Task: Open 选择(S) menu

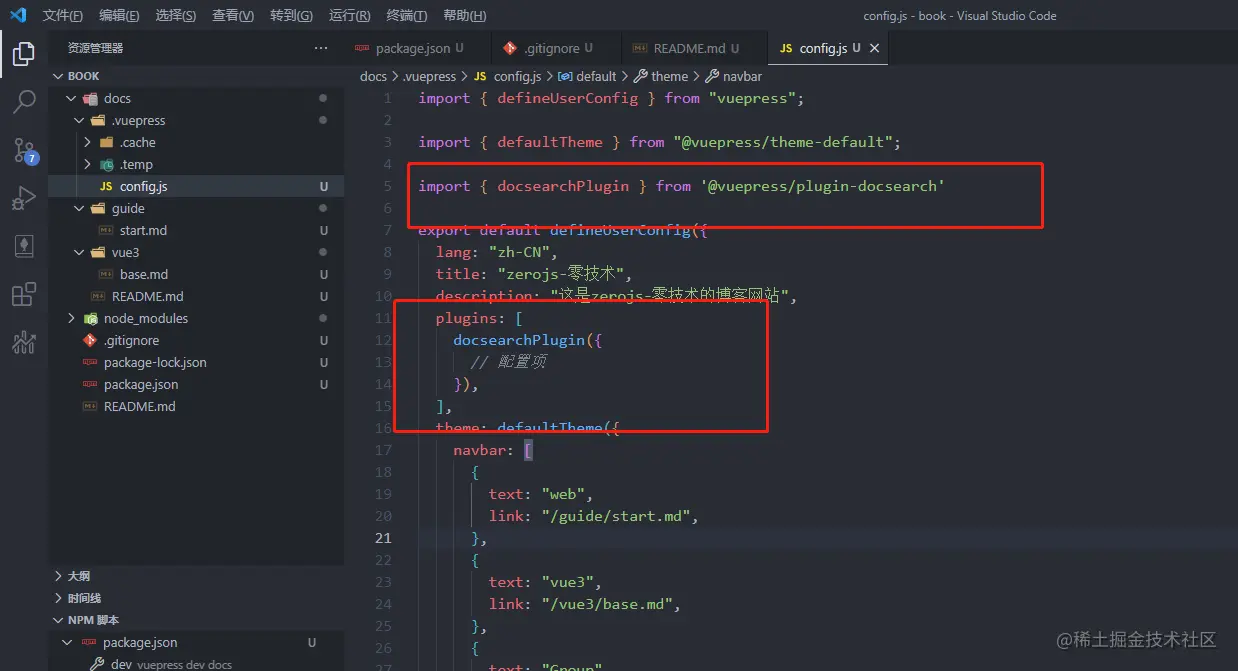Action: coord(176,15)
